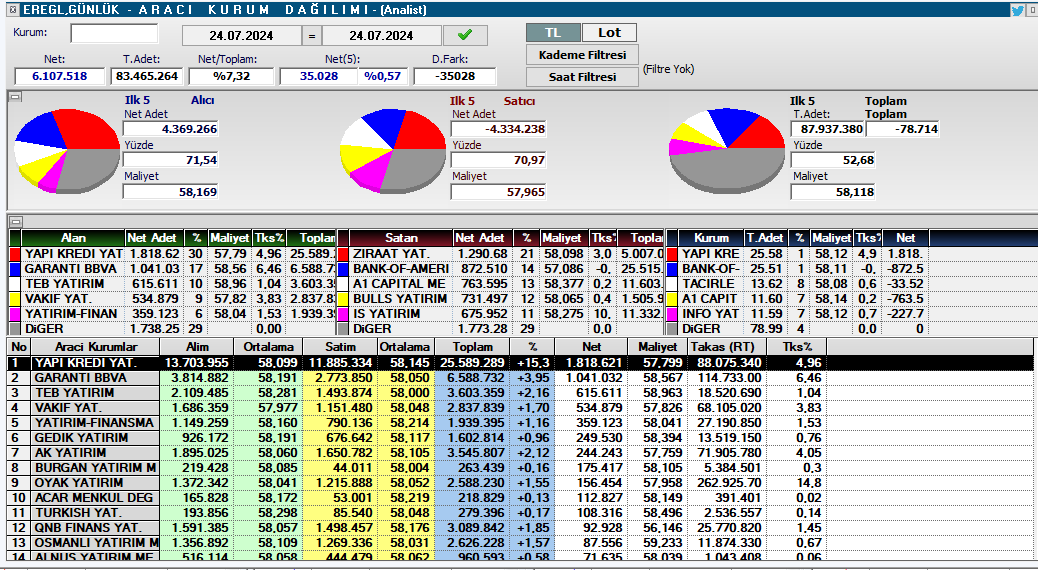
Task: Click A1 CAPITAL ME in the Satan table
Action: click(x=399, y=283)
